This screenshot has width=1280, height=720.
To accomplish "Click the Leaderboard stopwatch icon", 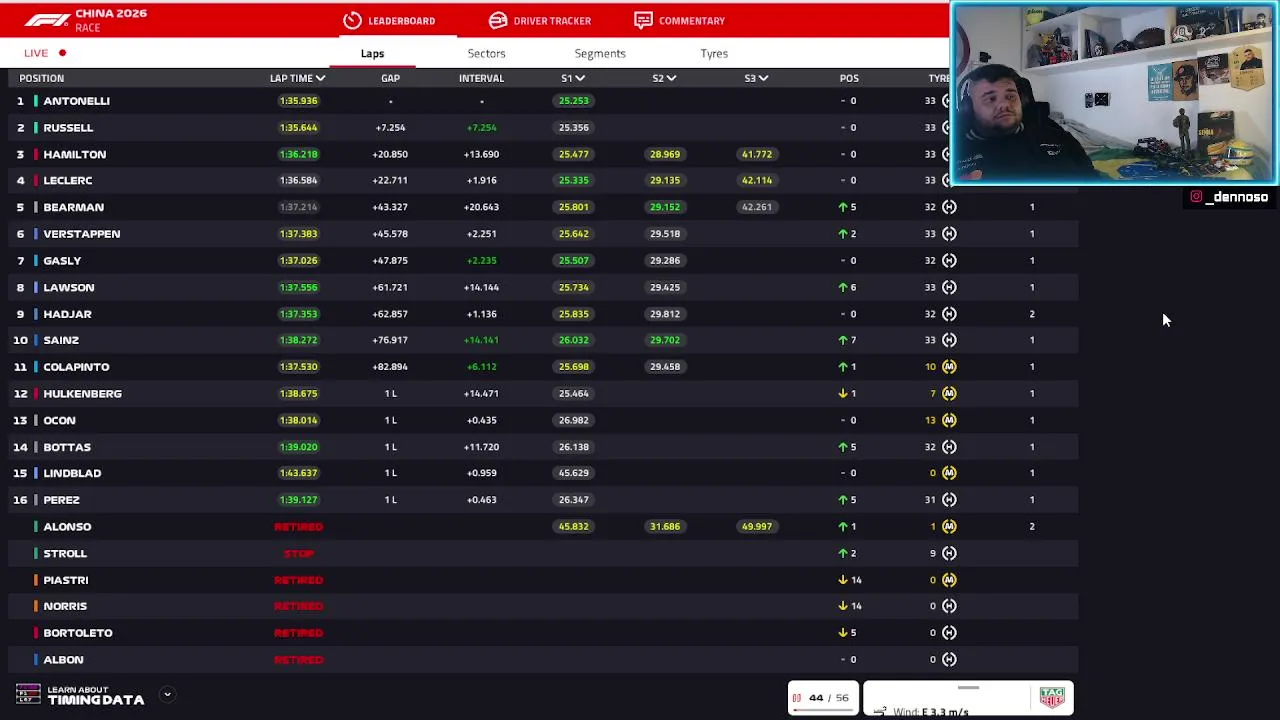I will click(352, 20).
